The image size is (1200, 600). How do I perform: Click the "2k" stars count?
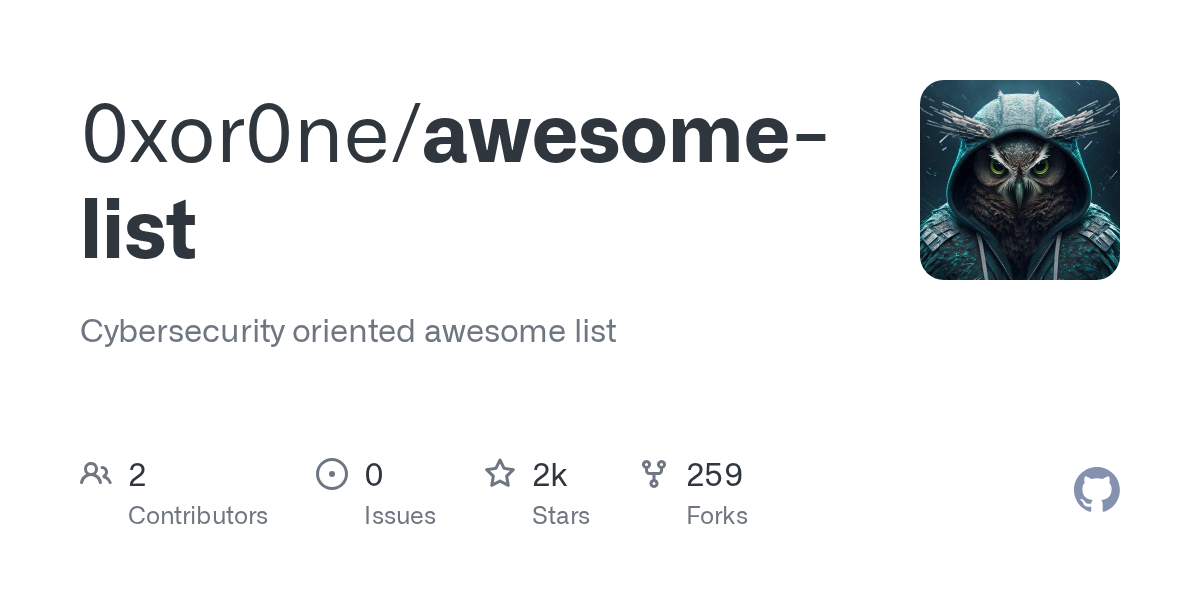click(550, 475)
